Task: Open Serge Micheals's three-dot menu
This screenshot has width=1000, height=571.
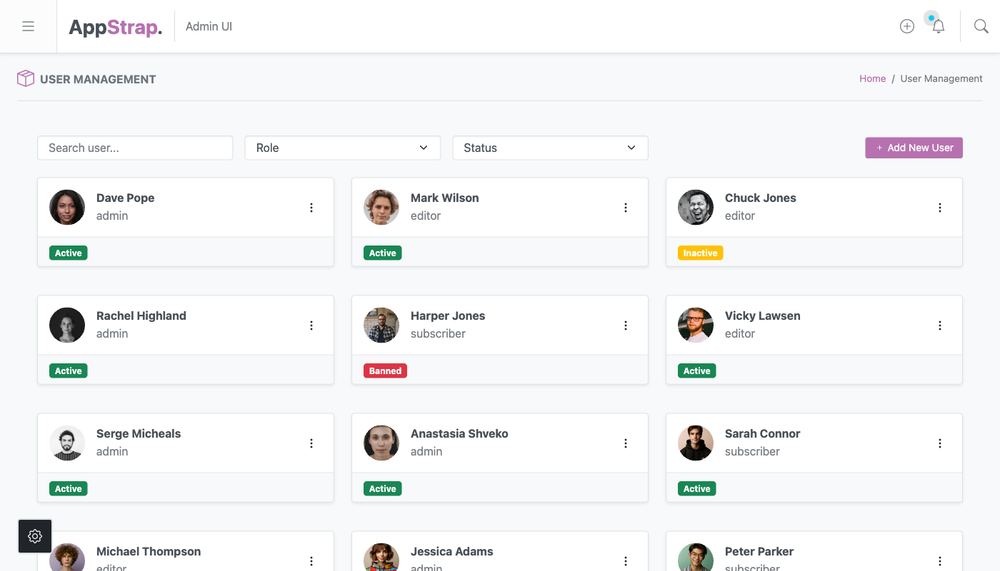Action: [311, 443]
